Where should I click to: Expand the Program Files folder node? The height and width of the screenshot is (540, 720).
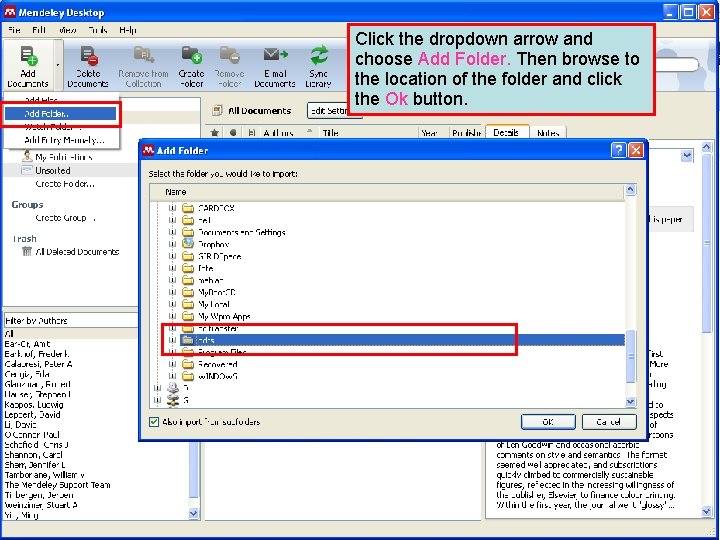[172, 352]
